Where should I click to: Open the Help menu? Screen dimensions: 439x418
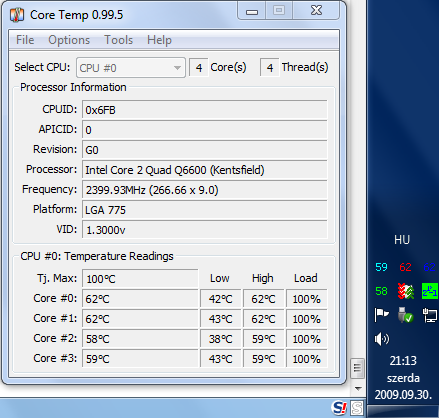pos(159,40)
